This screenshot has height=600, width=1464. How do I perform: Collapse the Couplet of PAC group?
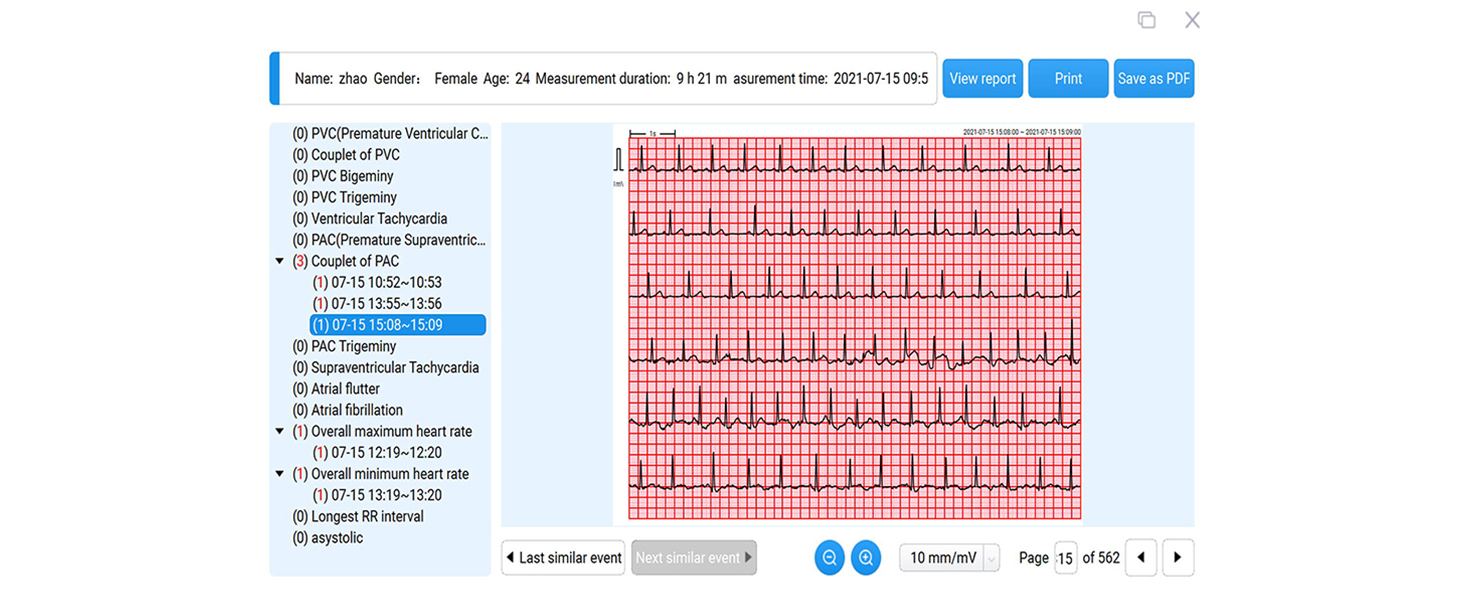tap(279, 261)
